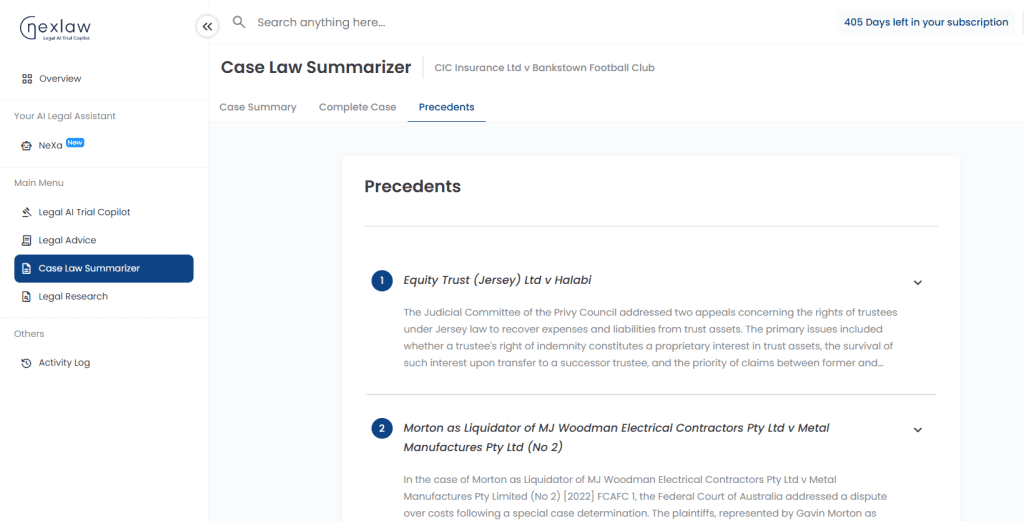Click the New badge next to NeXa
Viewport: 1024px width, 521px height.
coord(75,142)
